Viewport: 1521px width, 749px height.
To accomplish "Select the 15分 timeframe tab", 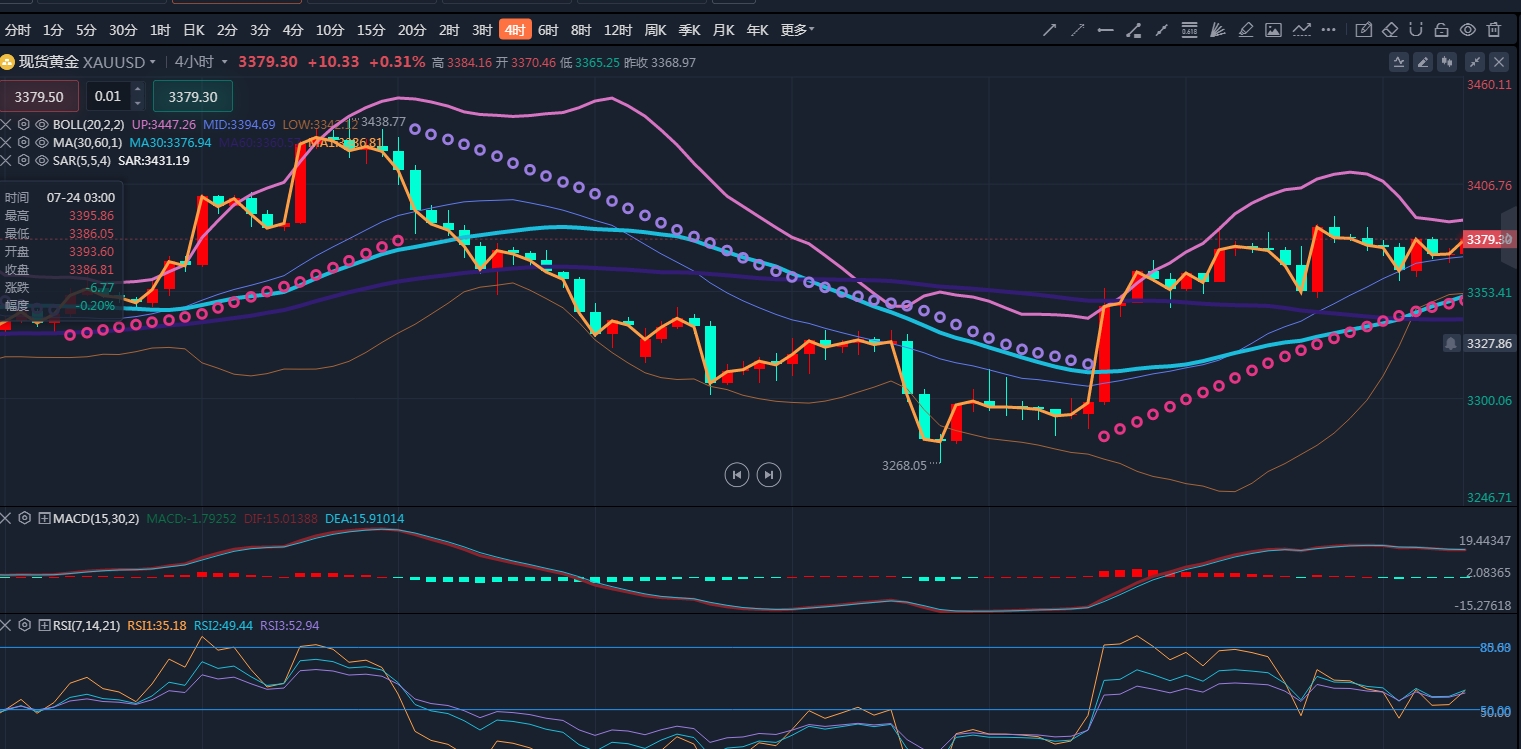I will (x=371, y=30).
